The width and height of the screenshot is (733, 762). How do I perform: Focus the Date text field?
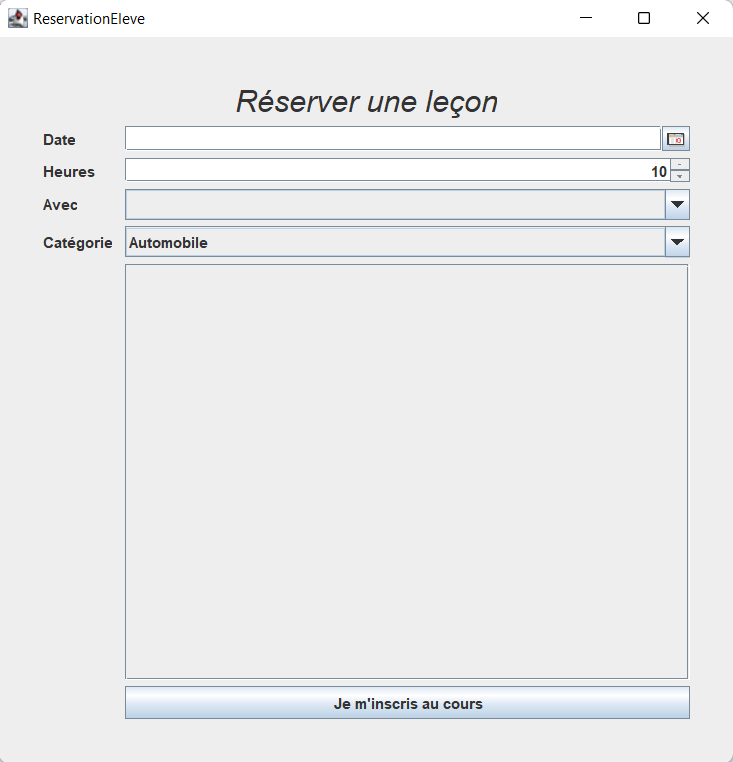(x=392, y=139)
